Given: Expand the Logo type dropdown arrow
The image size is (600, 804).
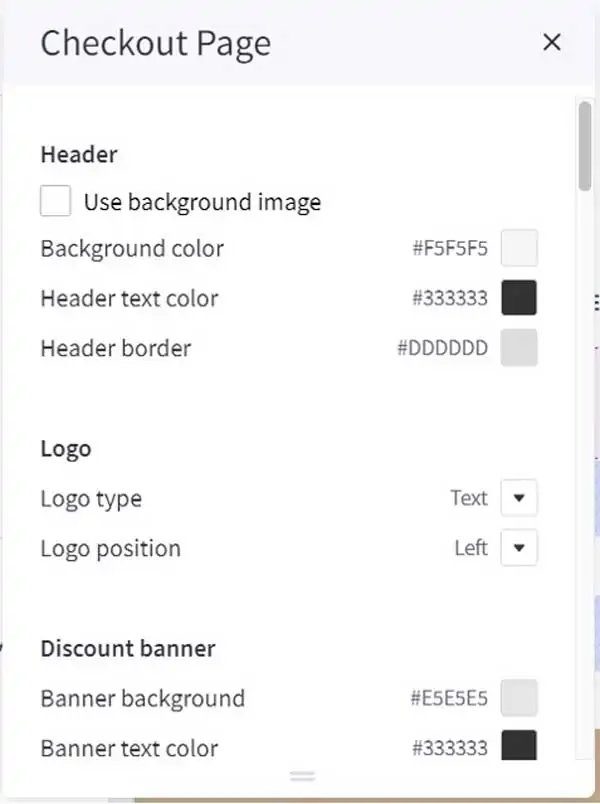Looking at the screenshot, I should tap(519, 498).
